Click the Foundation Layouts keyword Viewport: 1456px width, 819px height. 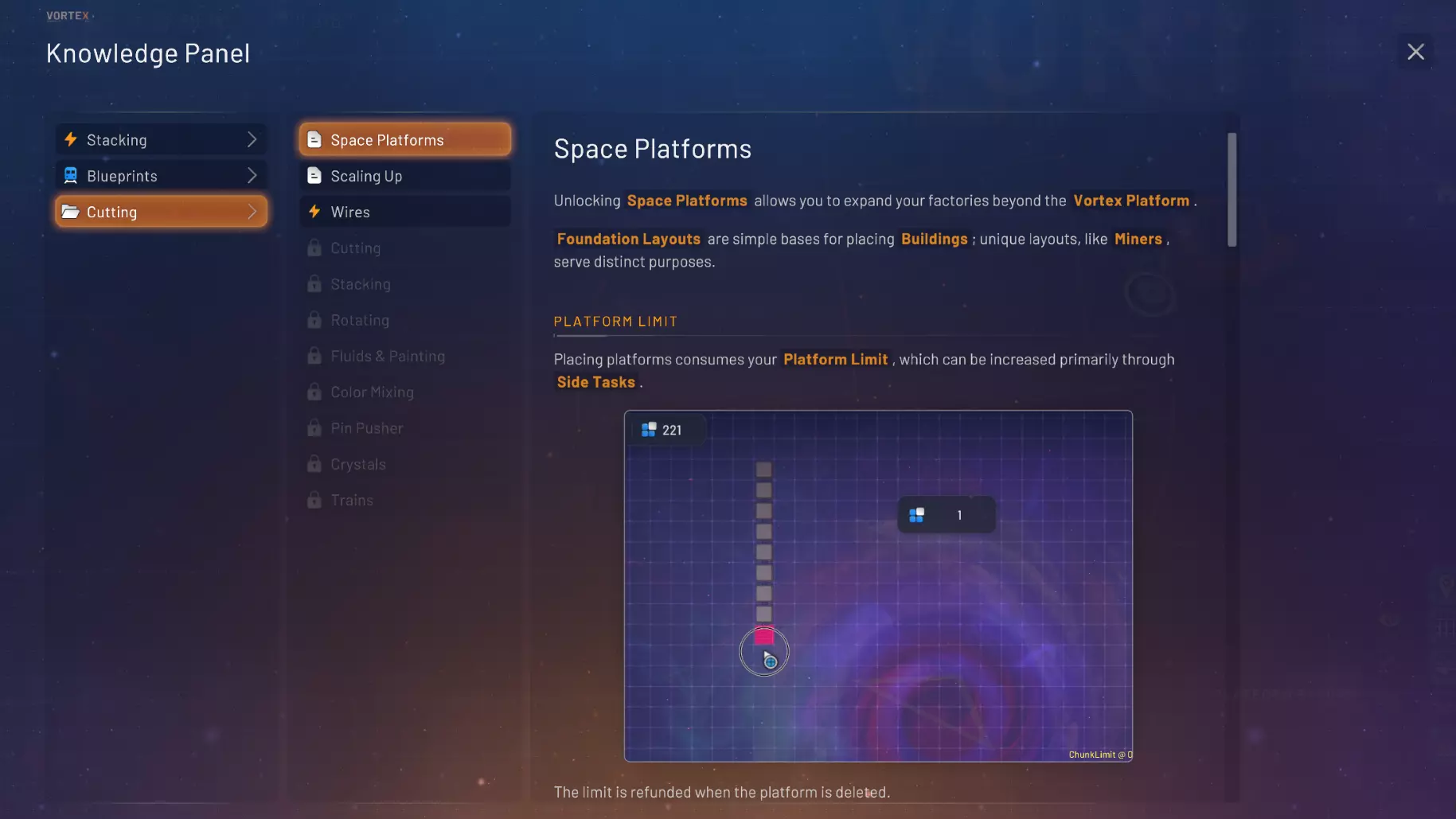628,239
